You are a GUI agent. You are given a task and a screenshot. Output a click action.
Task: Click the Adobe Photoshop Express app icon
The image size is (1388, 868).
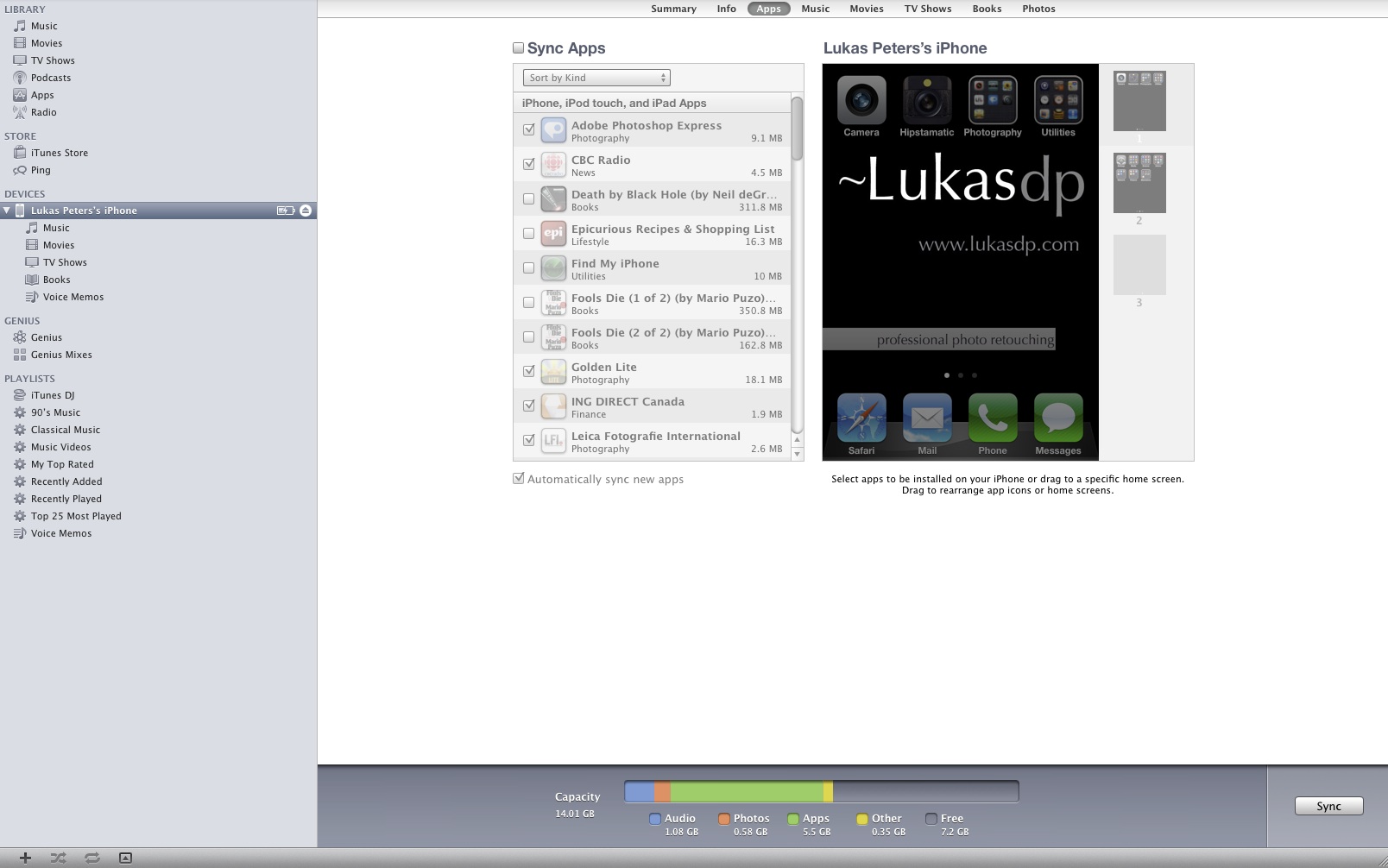coord(553,129)
